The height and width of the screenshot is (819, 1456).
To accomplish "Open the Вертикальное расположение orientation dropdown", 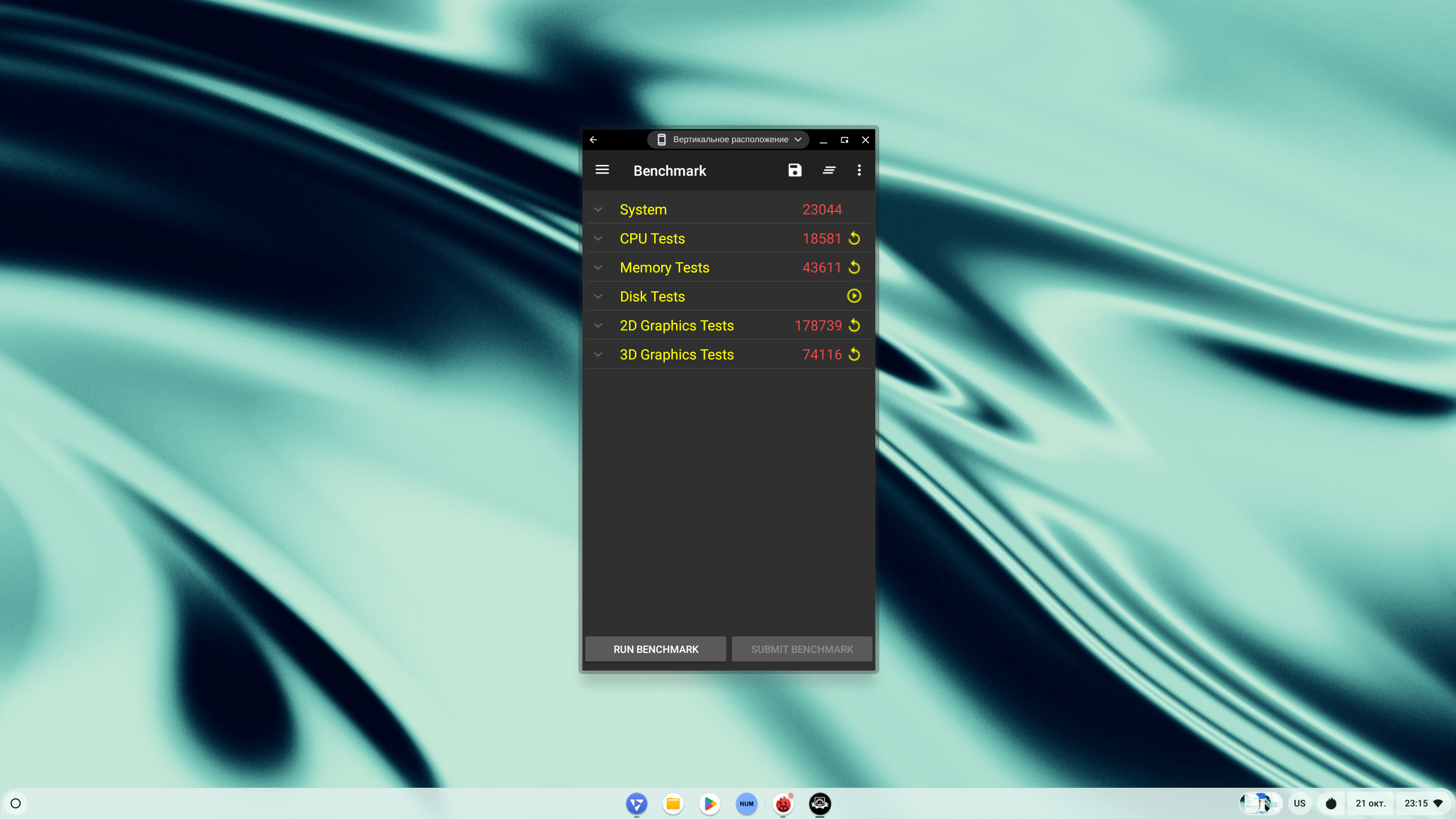I will point(729,139).
